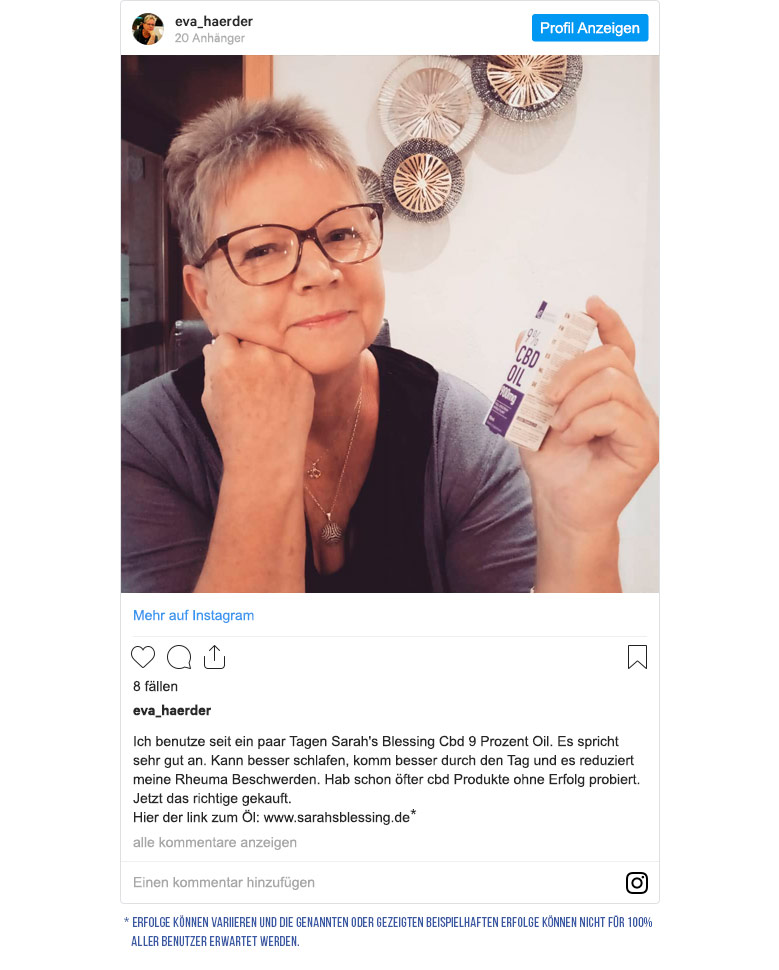779x970 pixels.
Task: Tap the share upload icon
Action: pos(214,657)
